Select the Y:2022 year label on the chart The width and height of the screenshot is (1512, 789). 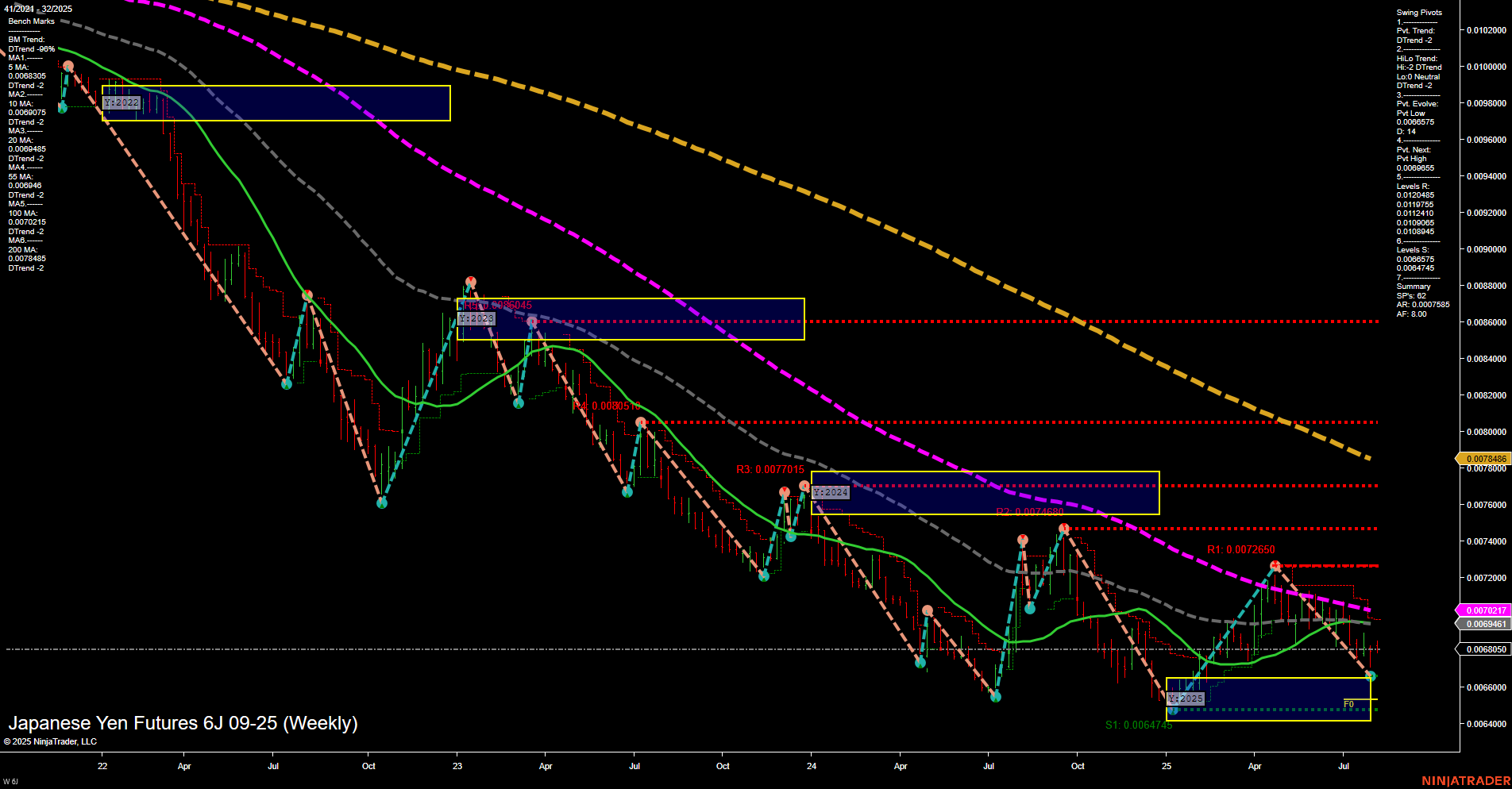(x=121, y=102)
